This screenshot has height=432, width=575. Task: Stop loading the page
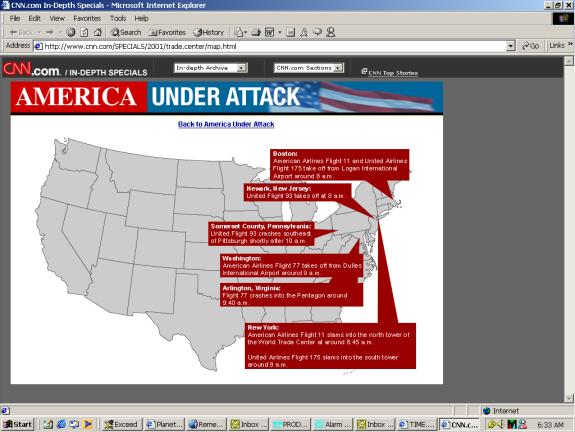pyautogui.click(x=71, y=32)
